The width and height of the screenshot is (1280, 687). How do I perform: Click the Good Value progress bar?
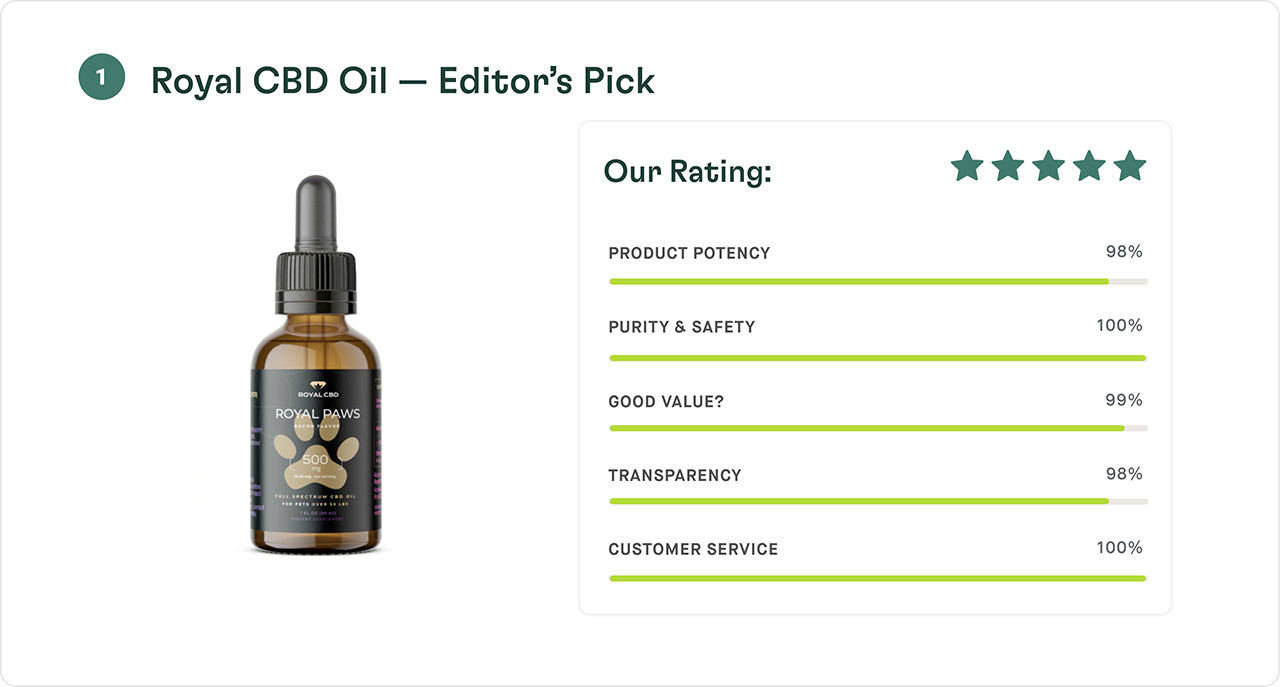[x=877, y=428]
